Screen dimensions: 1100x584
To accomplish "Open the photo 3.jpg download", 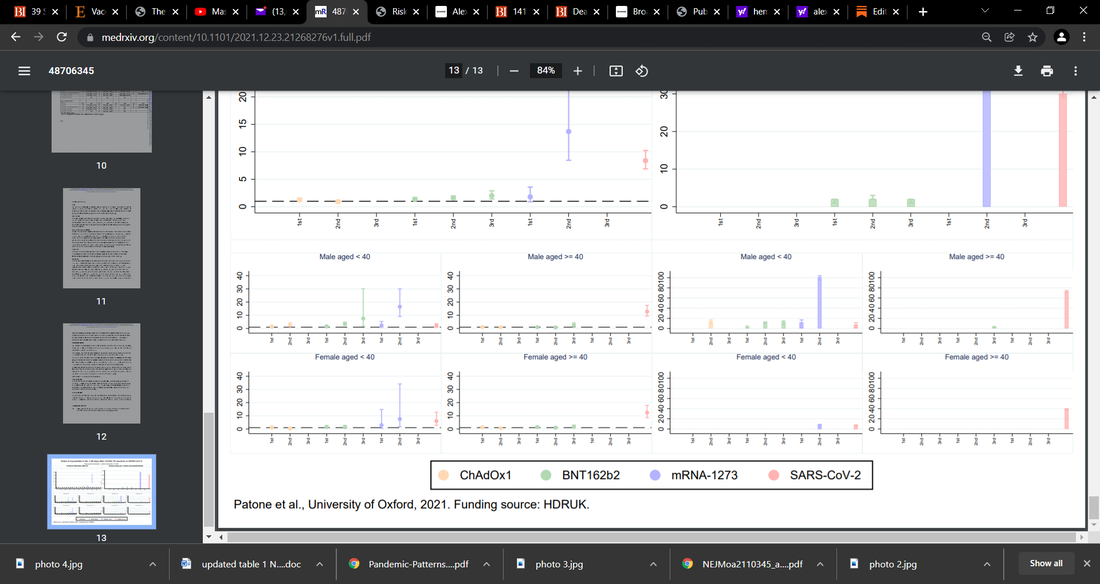I will pyautogui.click(x=559, y=564).
